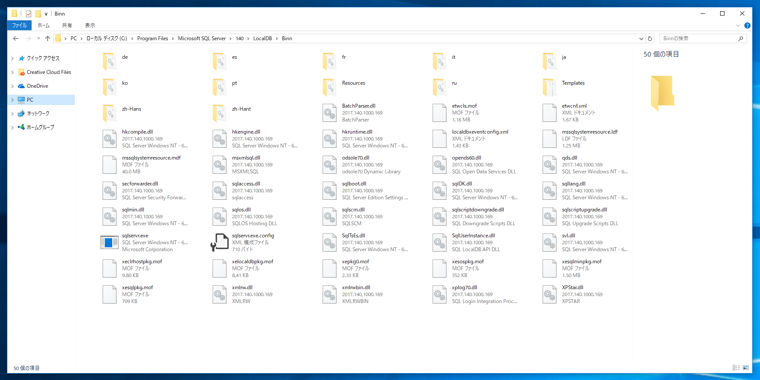Open the 表示 ribbon tab

(90, 25)
